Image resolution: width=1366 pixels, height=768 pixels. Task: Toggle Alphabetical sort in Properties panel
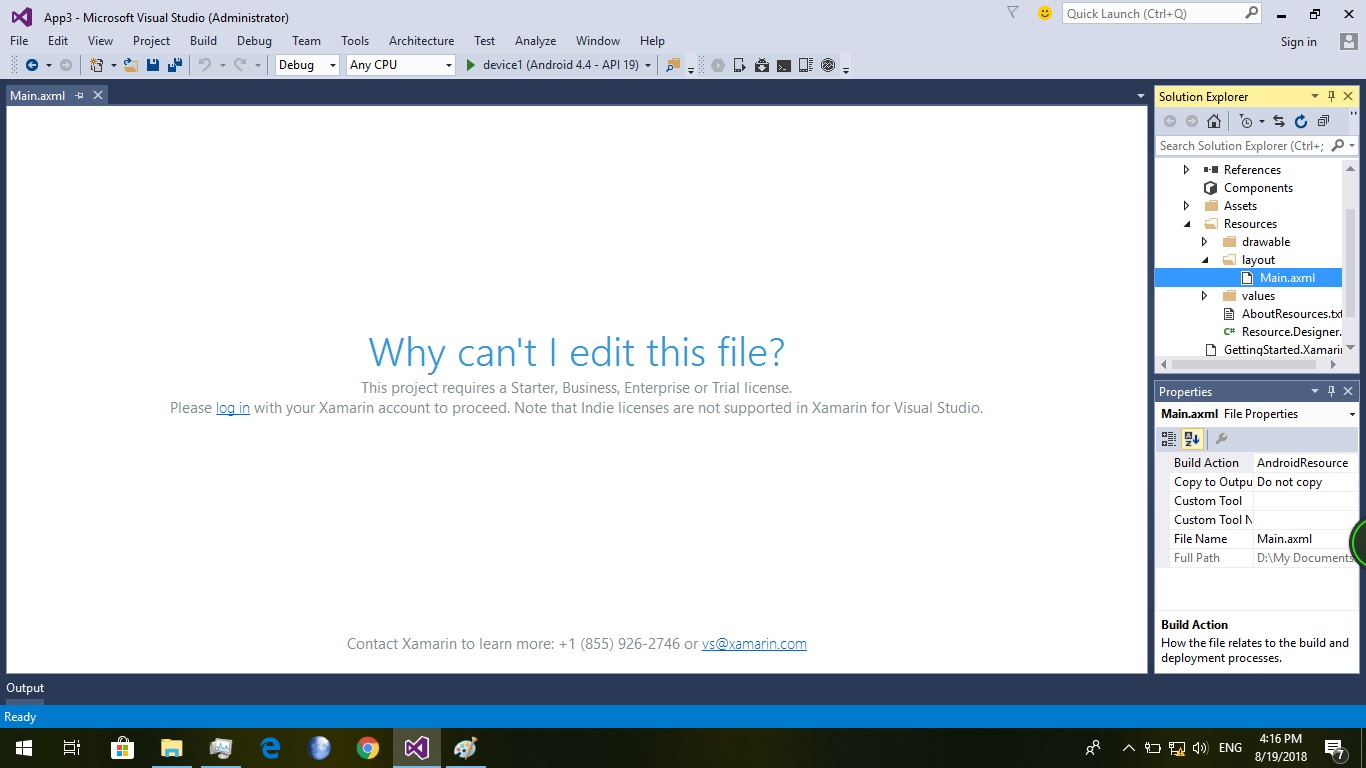point(1192,439)
